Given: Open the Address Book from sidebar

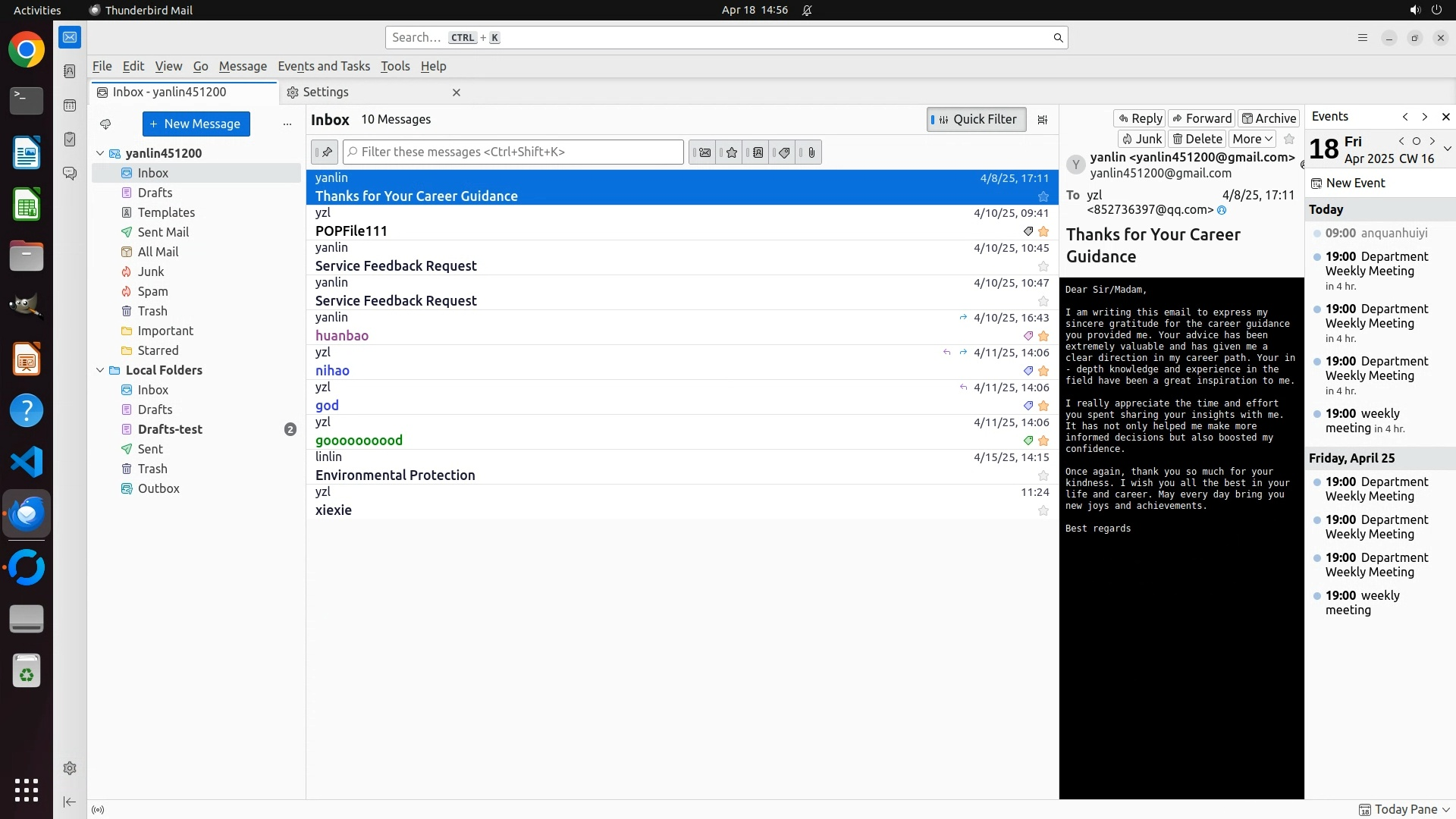Looking at the screenshot, I should (70, 71).
